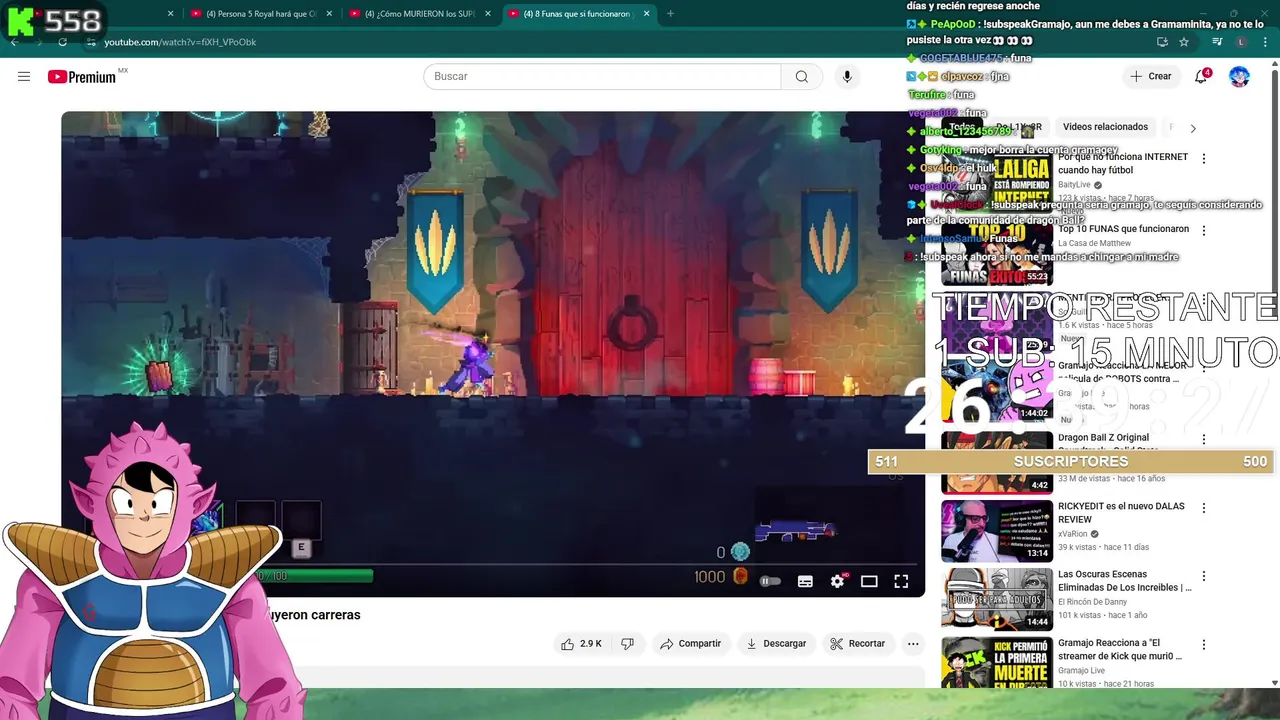Install app icon in address bar
Viewport: 1280px width, 720px height.
(x=1162, y=42)
